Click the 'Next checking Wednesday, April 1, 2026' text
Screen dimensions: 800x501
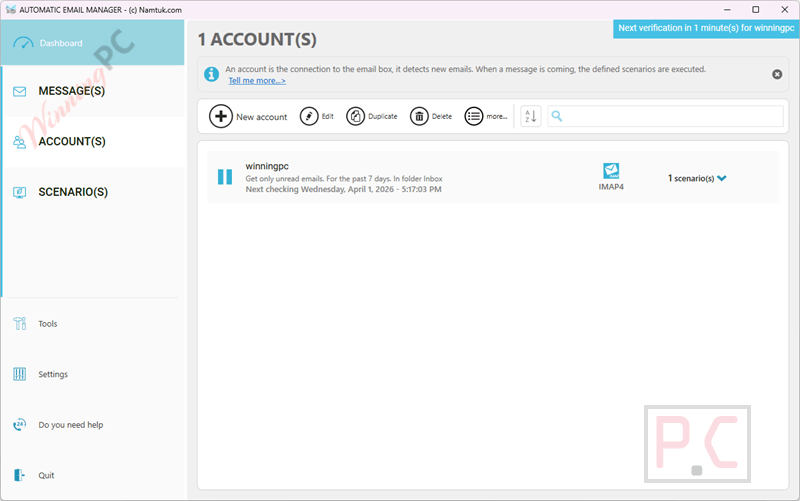[x=343, y=189]
